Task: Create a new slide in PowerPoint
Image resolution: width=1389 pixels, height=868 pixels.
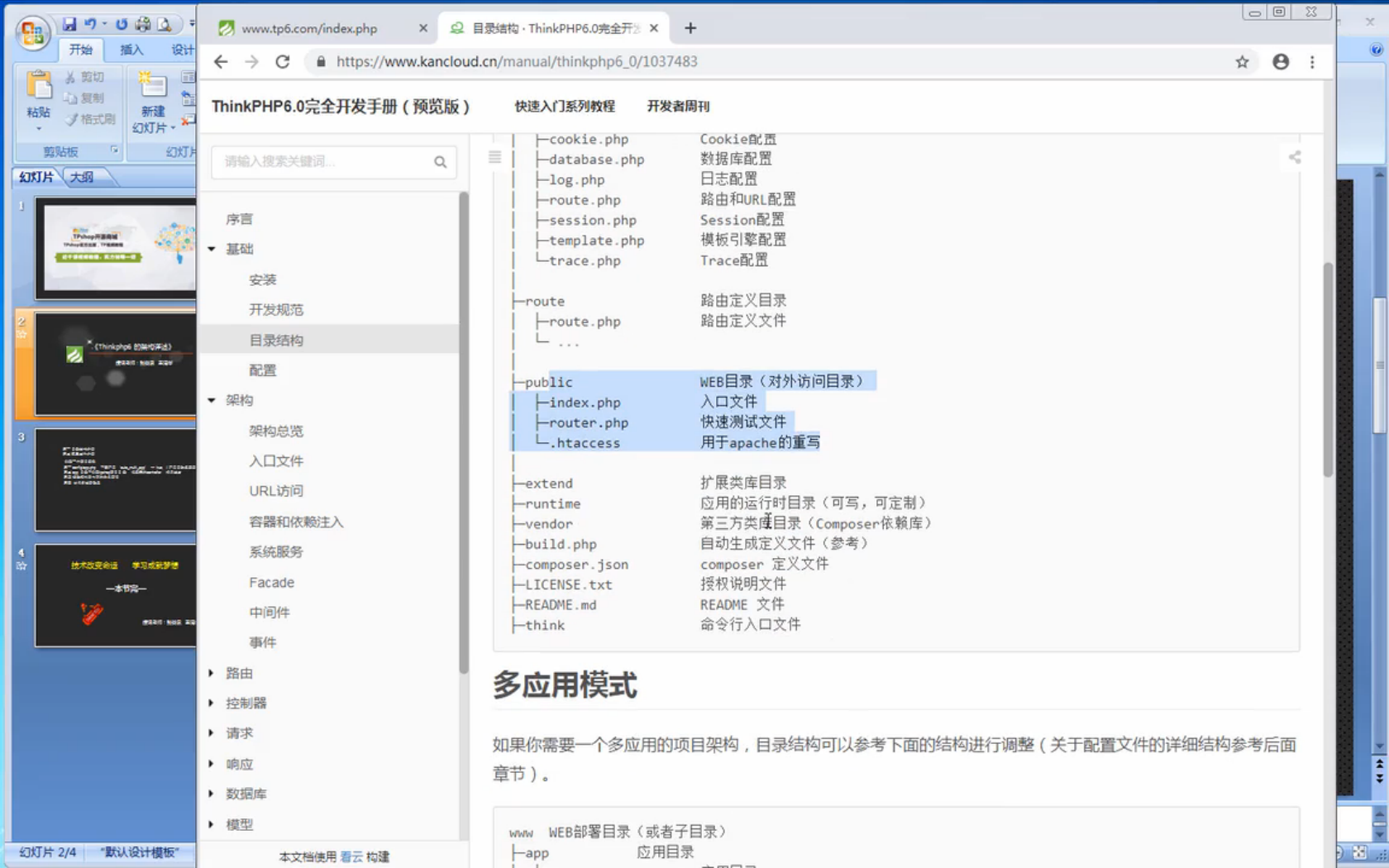Action: [153, 85]
